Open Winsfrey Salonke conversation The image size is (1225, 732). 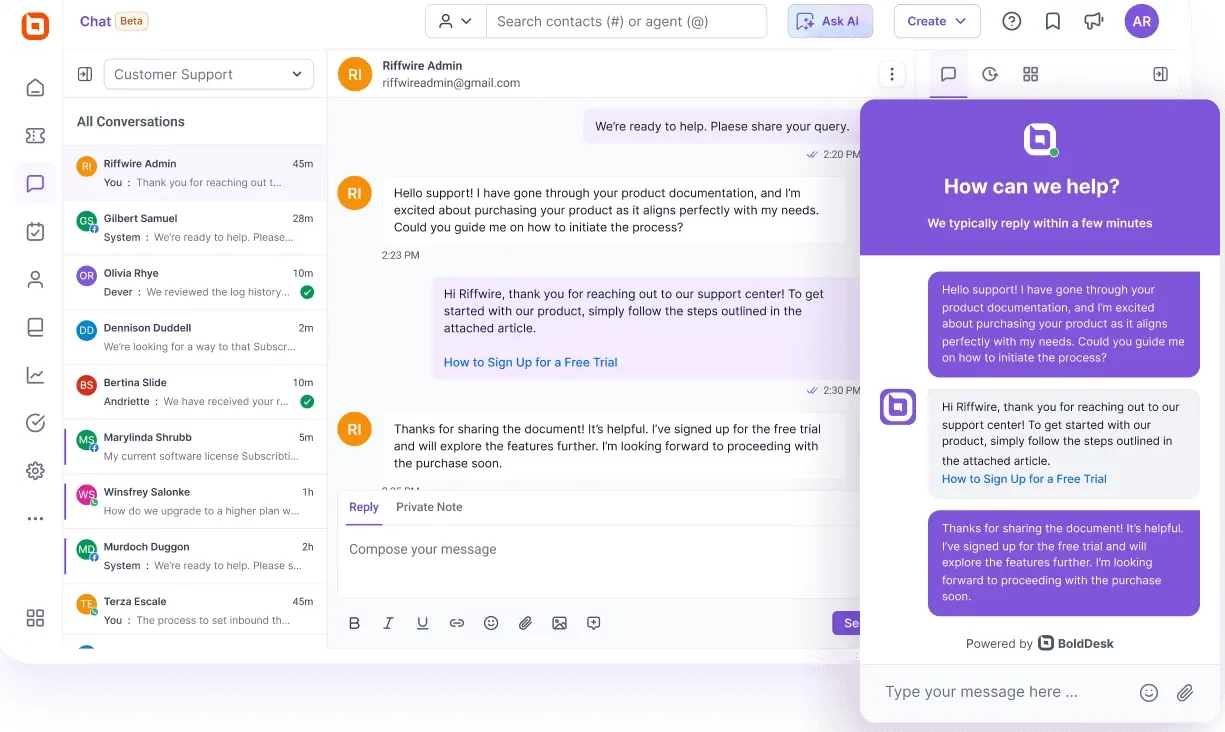click(195, 502)
